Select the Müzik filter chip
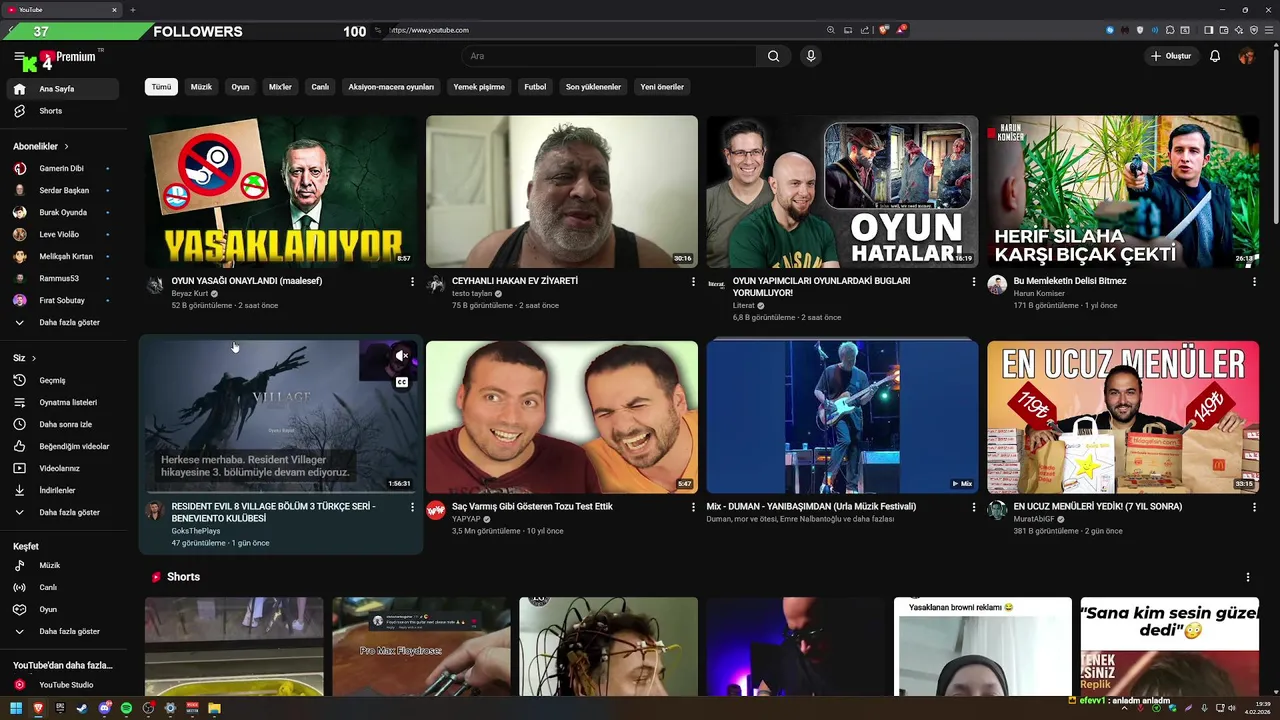1280x720 pixels. pos(201,87)
